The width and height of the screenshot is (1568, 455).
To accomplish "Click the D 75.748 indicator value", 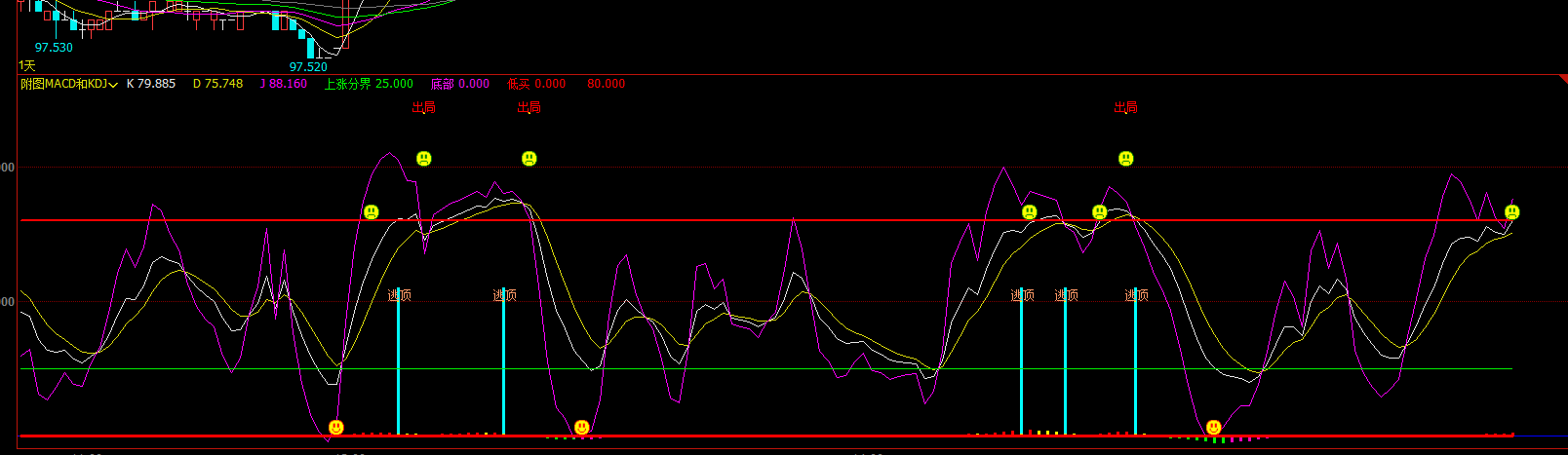I will tap(217, 84).
